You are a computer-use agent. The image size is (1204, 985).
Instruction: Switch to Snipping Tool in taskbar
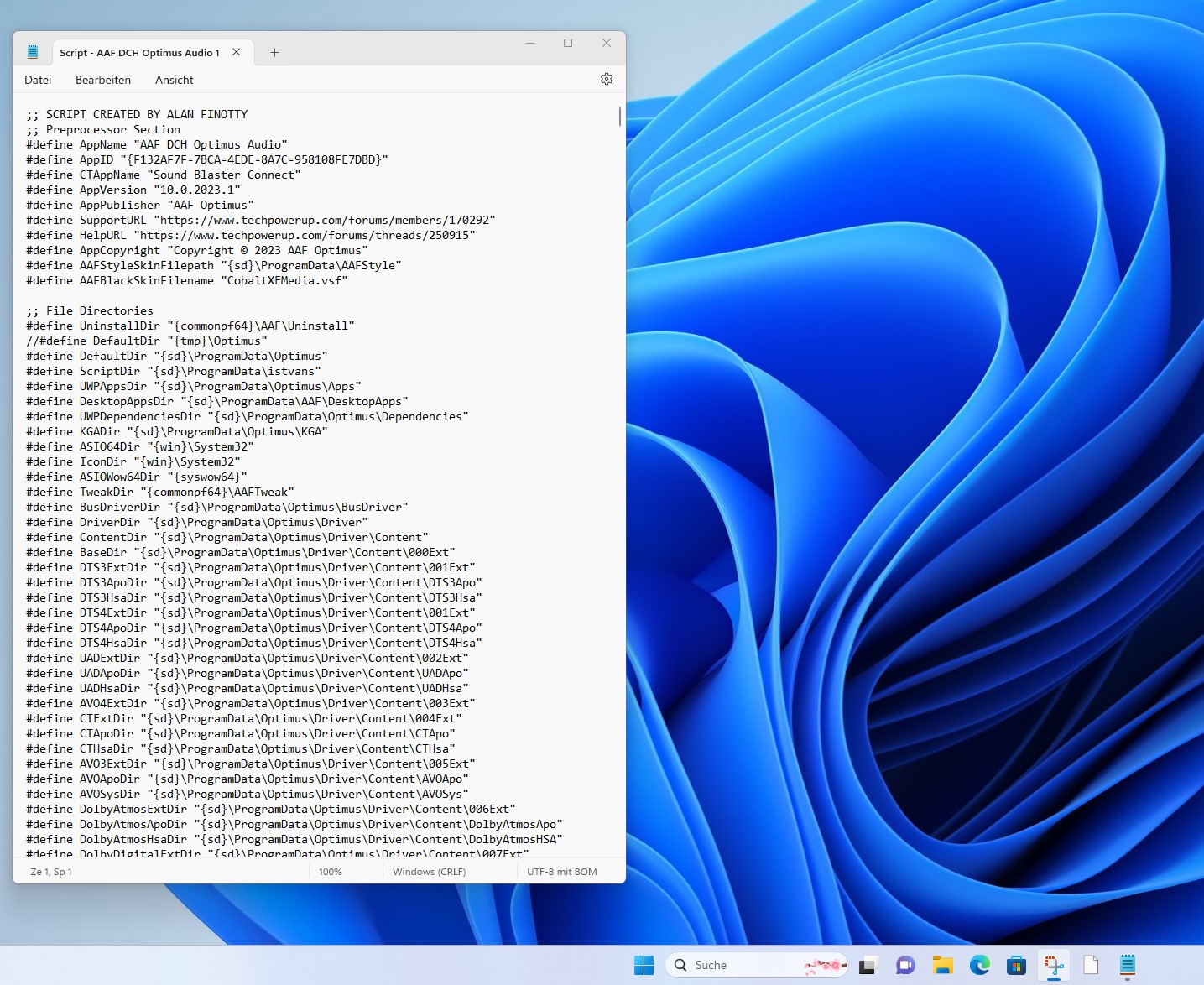click(1054, 965)
